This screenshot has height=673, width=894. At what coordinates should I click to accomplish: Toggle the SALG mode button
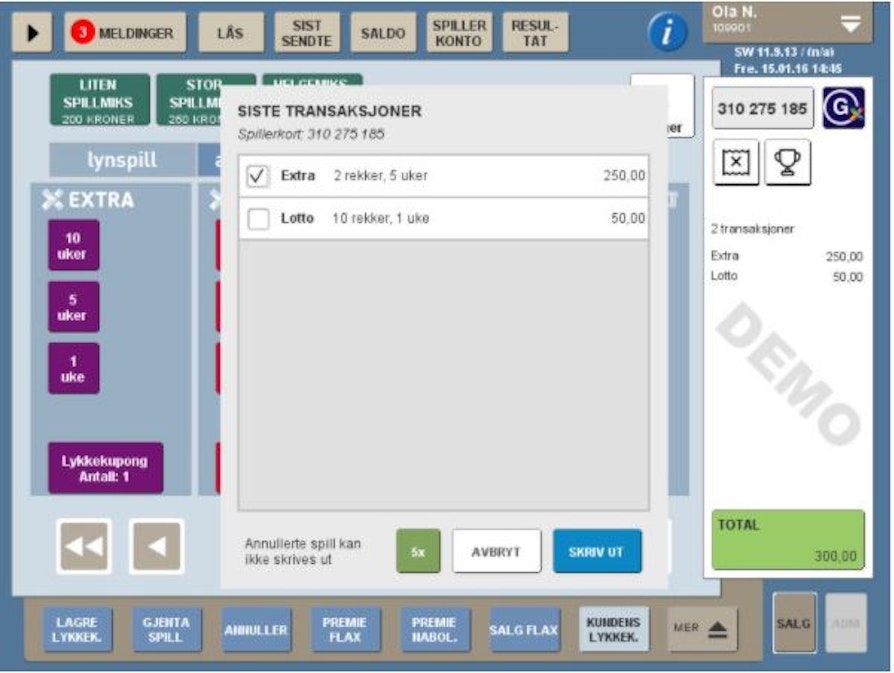coord(794,623)
